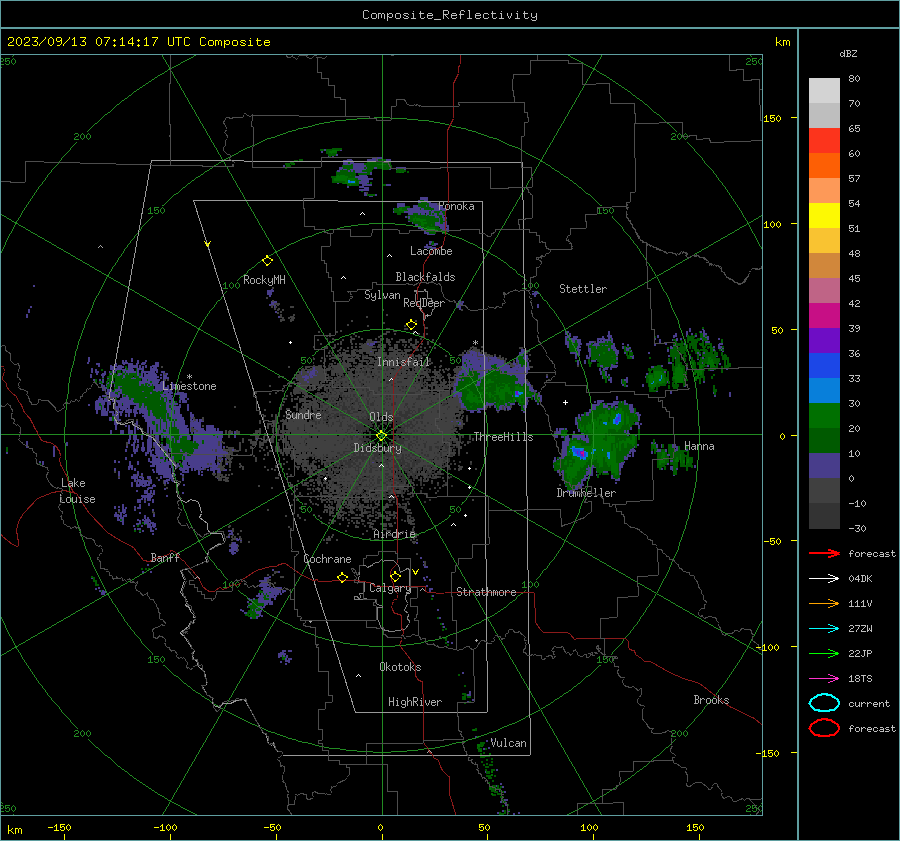Click the -150 tick on bottom km axis
Viewport: 900px width, 841px height.
coord(59,827)
